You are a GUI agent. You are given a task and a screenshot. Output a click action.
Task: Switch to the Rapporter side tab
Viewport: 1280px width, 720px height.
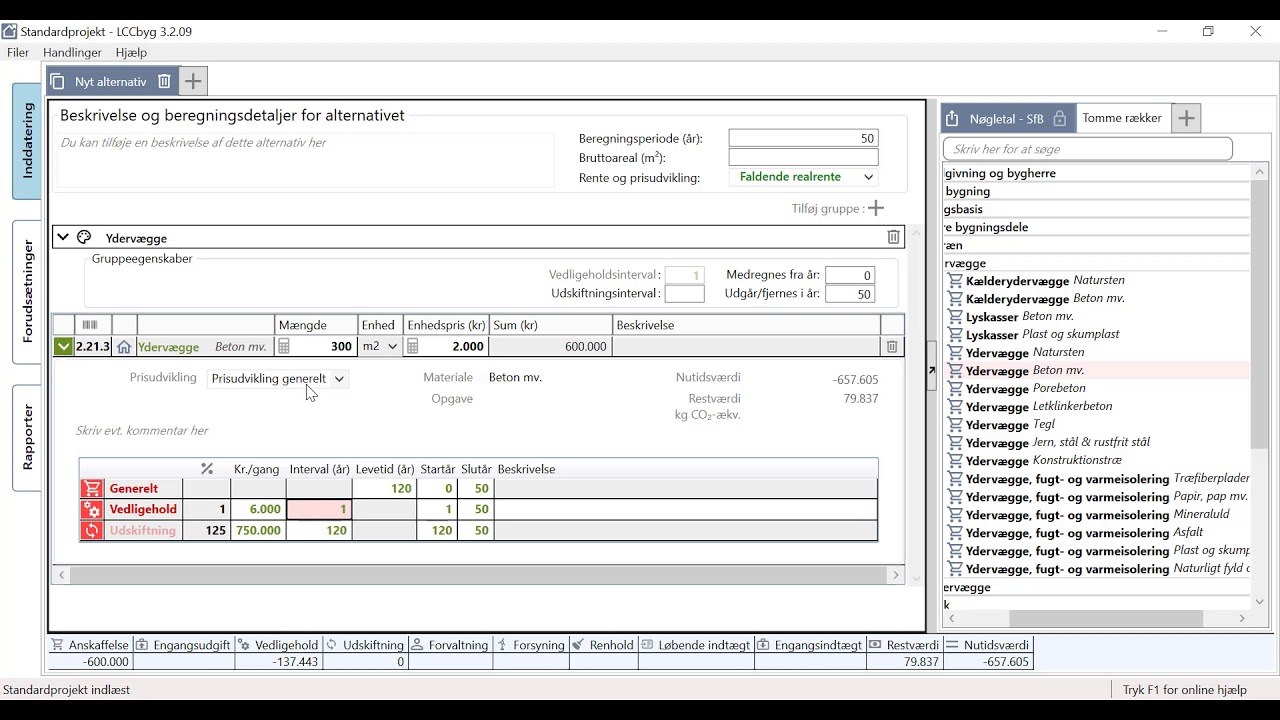[x=27, y=437]
